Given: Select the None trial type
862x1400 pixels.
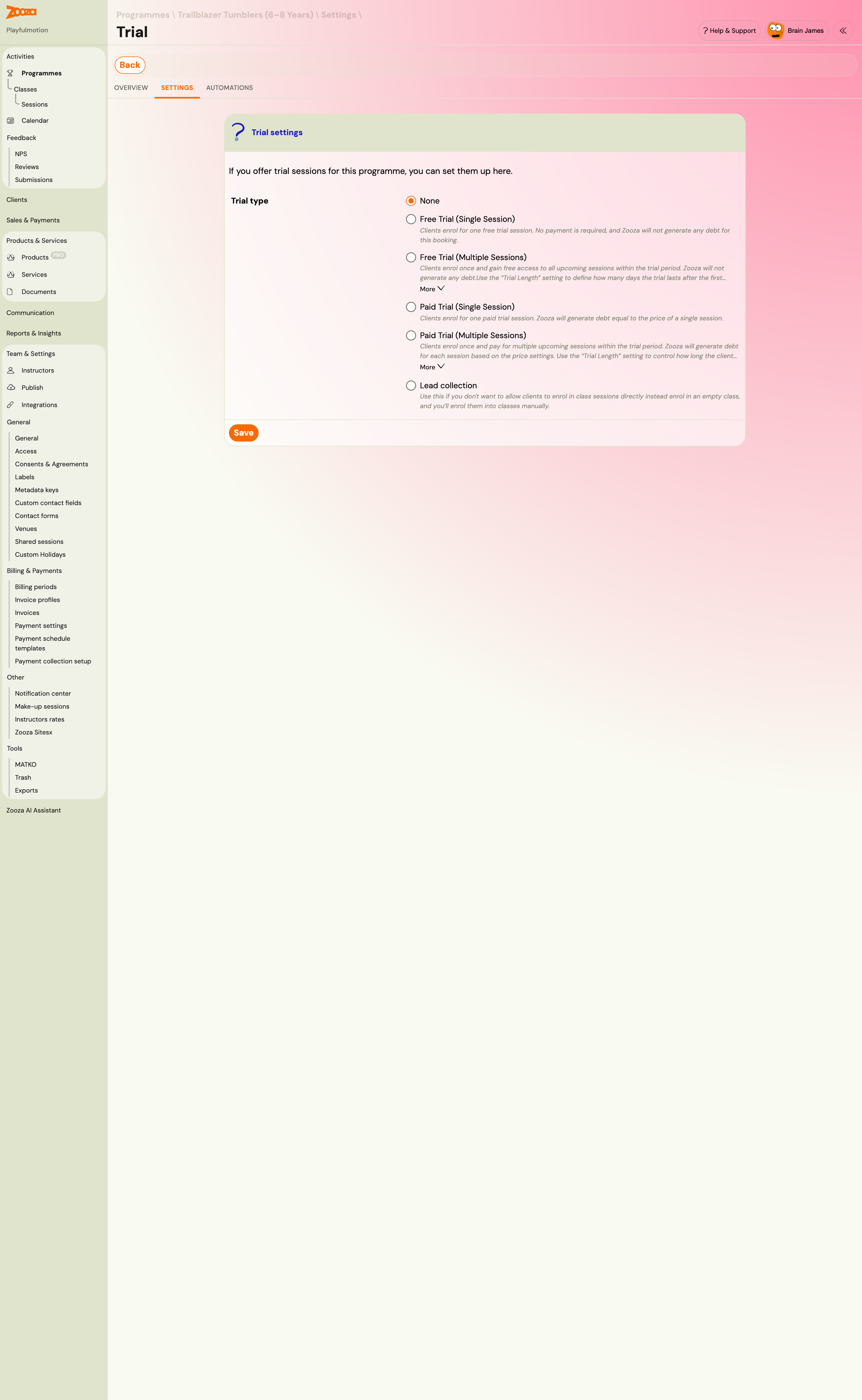Looking at the screenshot, I should point(411,201).
